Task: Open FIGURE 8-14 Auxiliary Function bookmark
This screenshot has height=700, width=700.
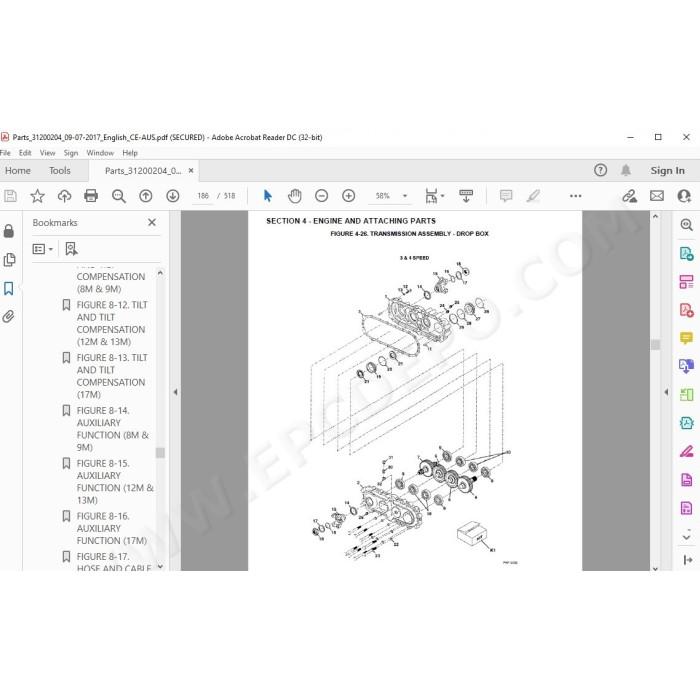Action: coord(112,429)
